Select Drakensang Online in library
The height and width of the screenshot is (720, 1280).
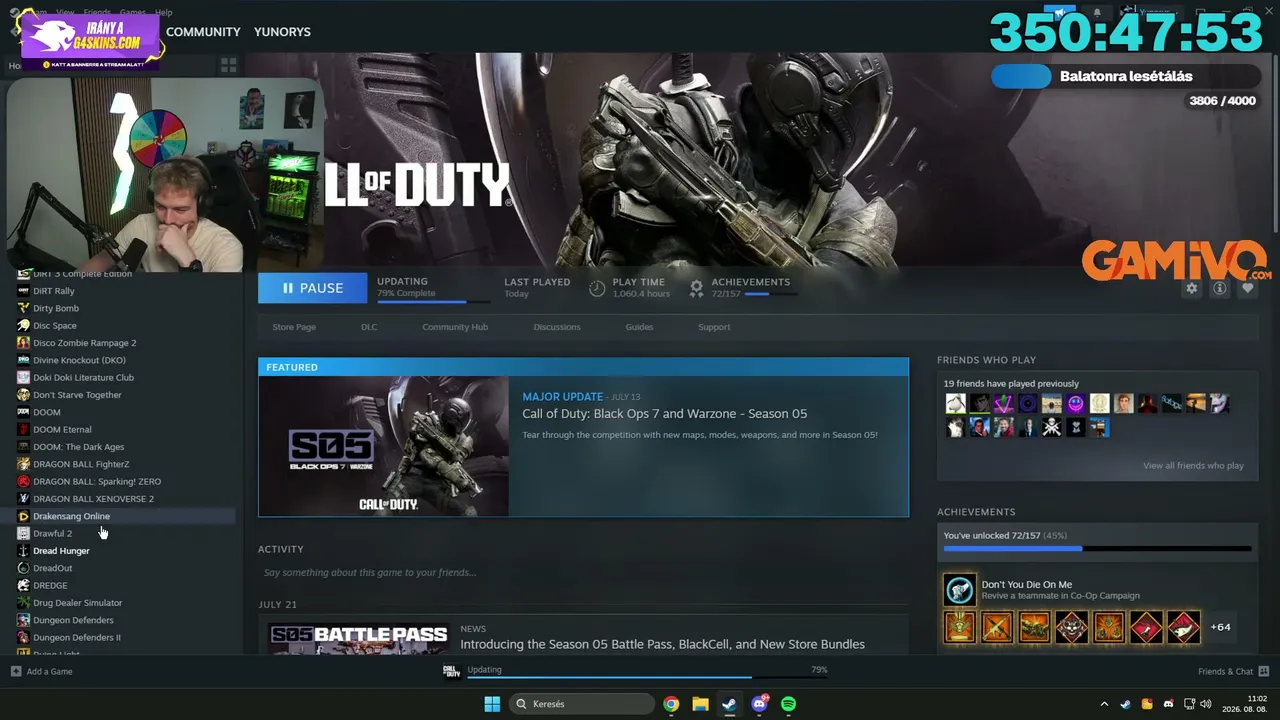click(72, 516)
